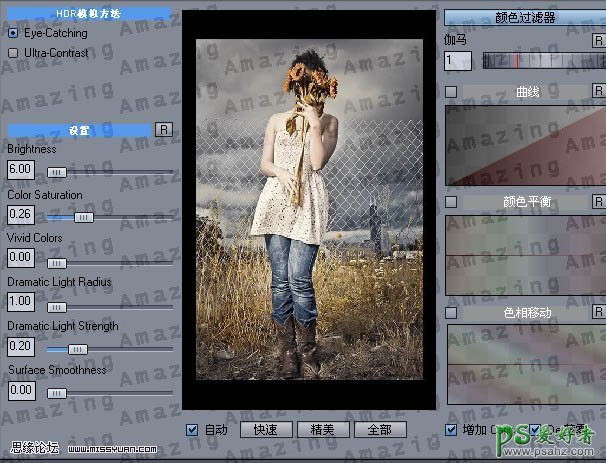Click the 精美 fine quality button
The height and width of the screenshot is (463, 606).
[x=323, y=430]
